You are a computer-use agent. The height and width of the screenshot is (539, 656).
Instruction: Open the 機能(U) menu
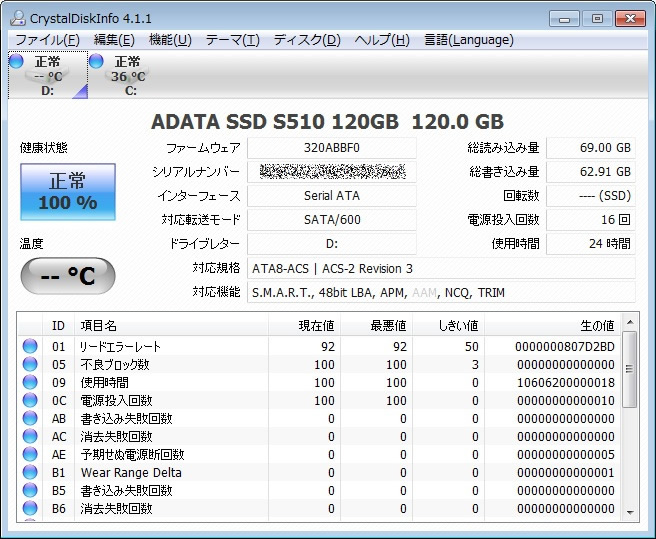170,40
